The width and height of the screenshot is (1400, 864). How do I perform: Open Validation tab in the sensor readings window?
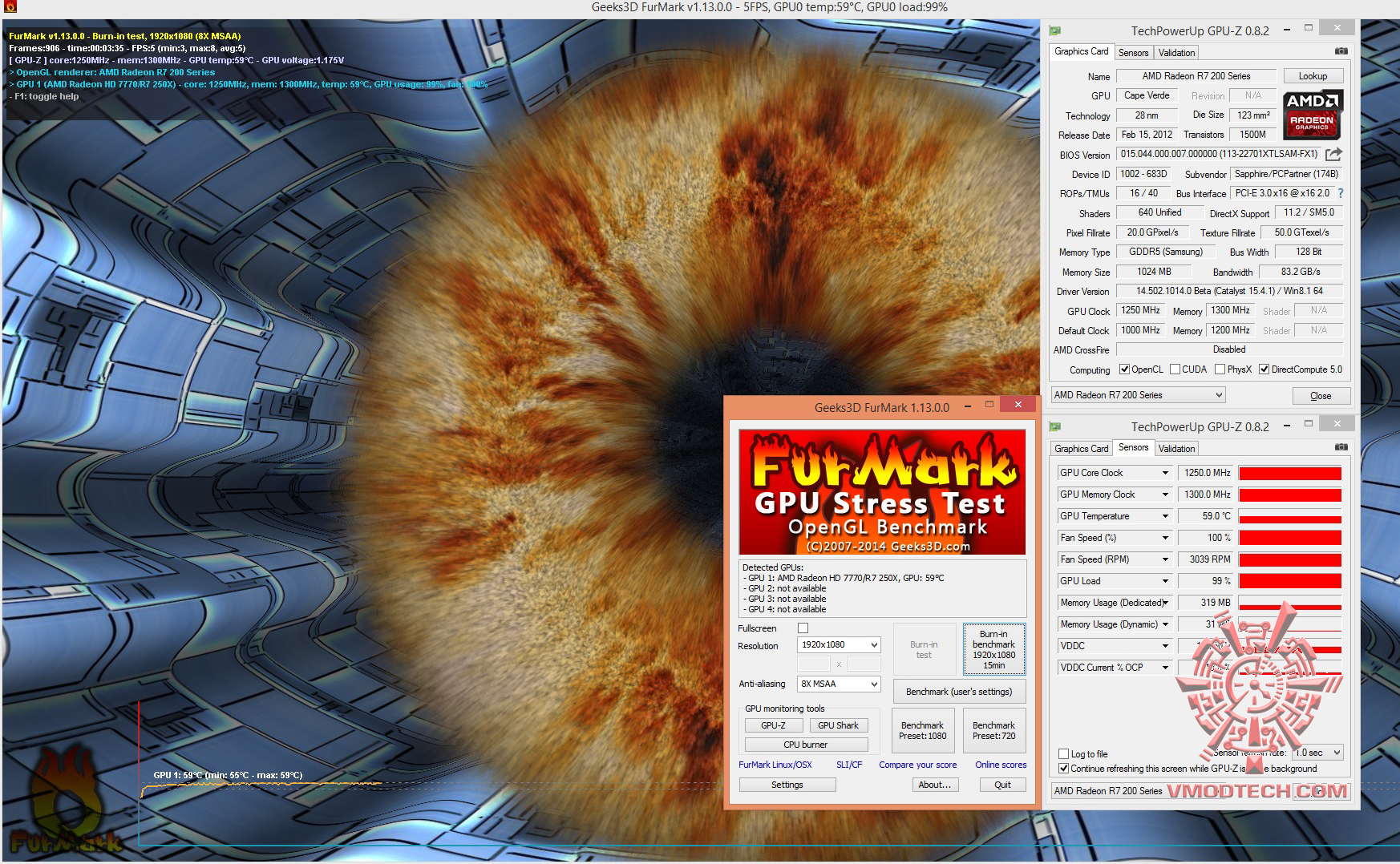click(1176, 449)
